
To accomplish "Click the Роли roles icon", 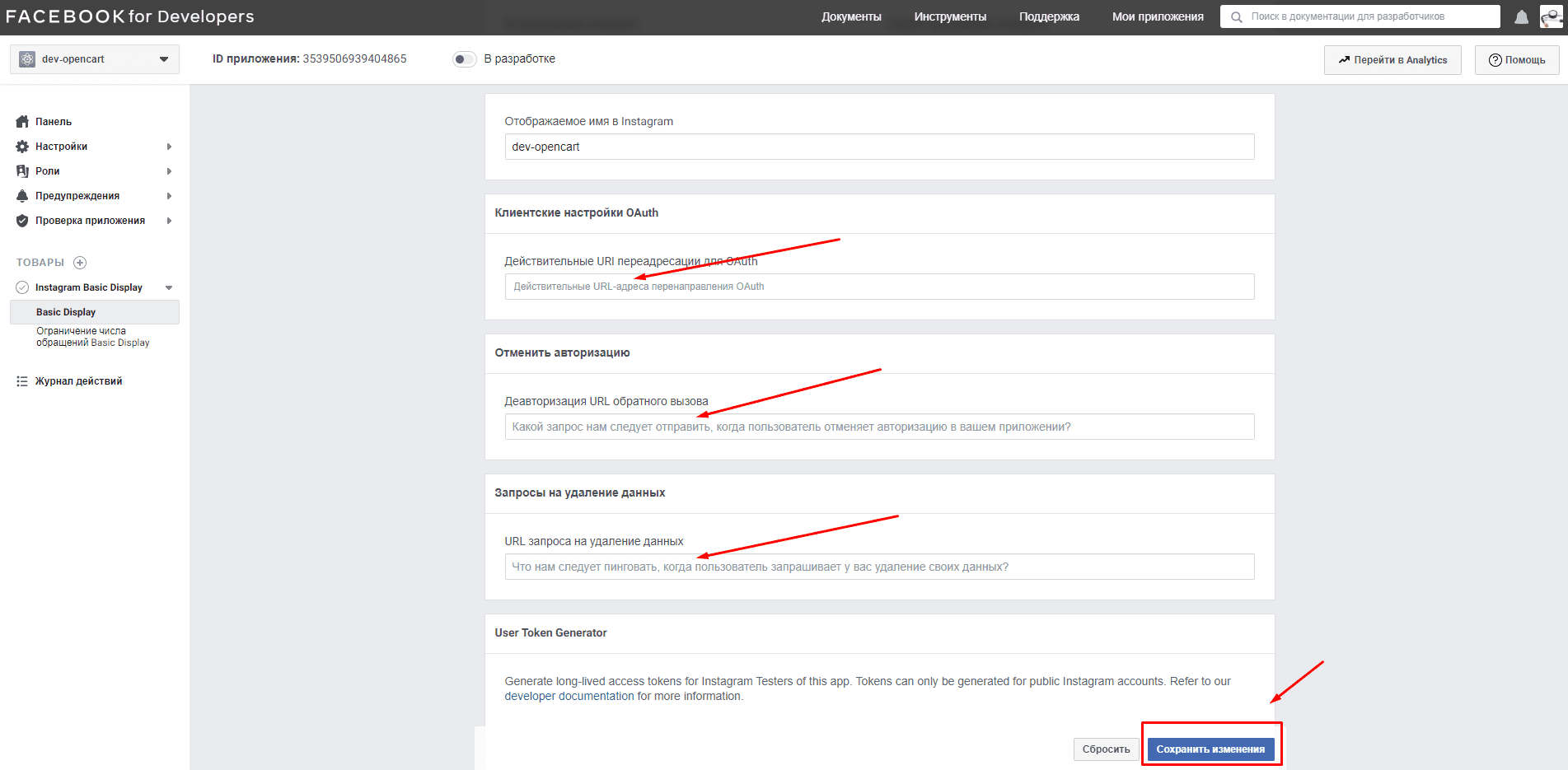I will tap(22, 171).
